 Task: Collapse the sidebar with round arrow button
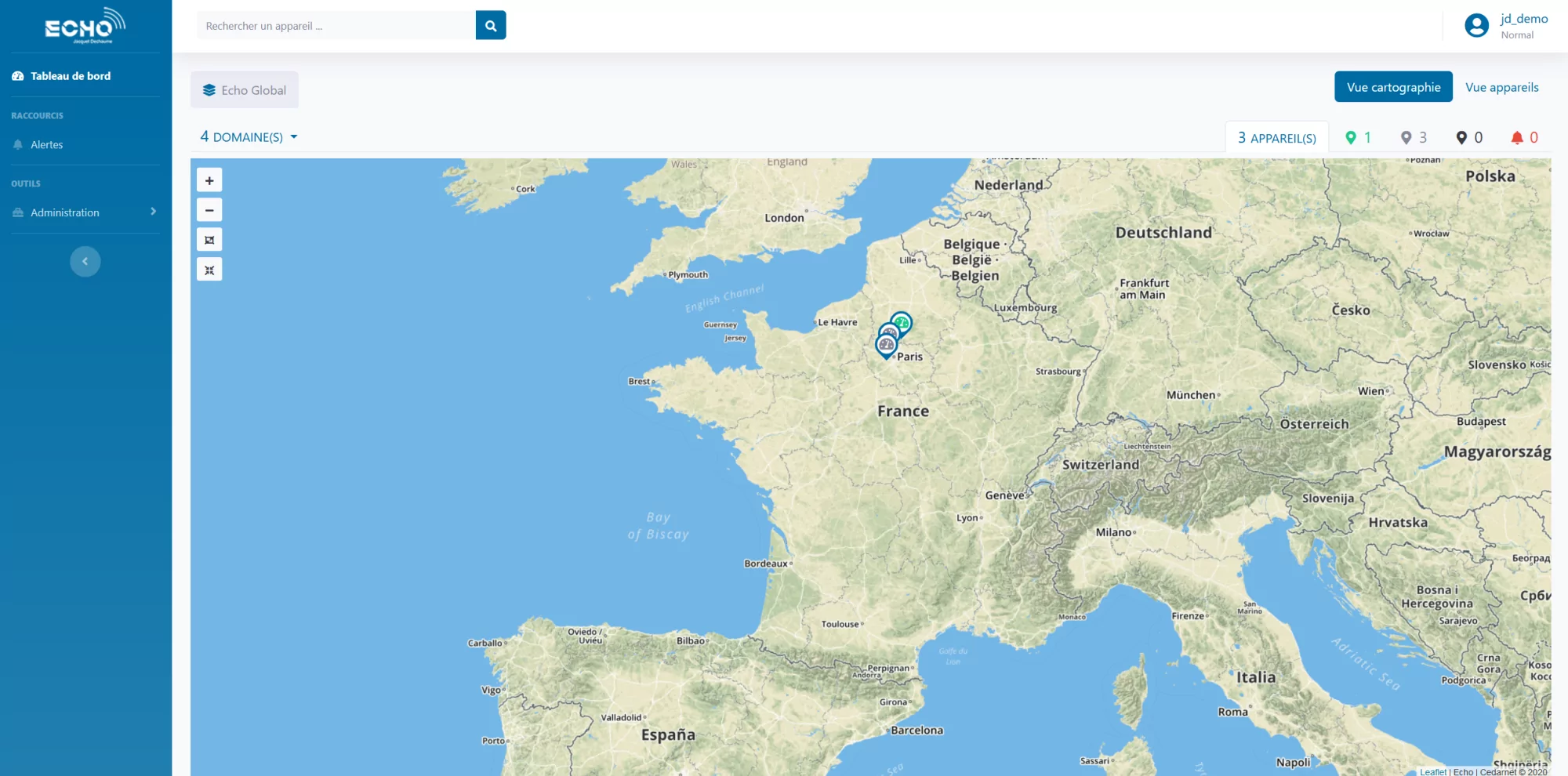tap(85, 261)
